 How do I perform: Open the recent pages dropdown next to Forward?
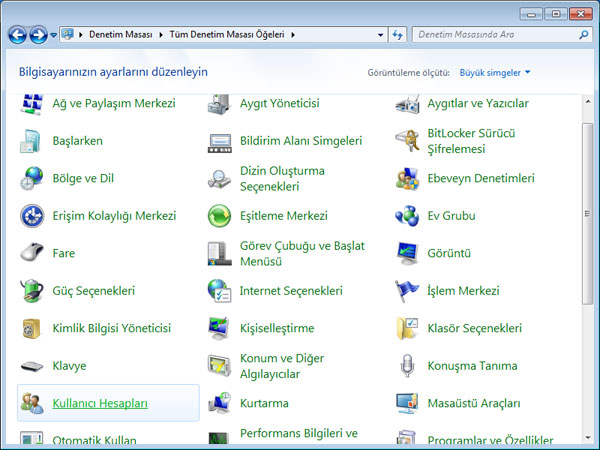coord(54,35)
